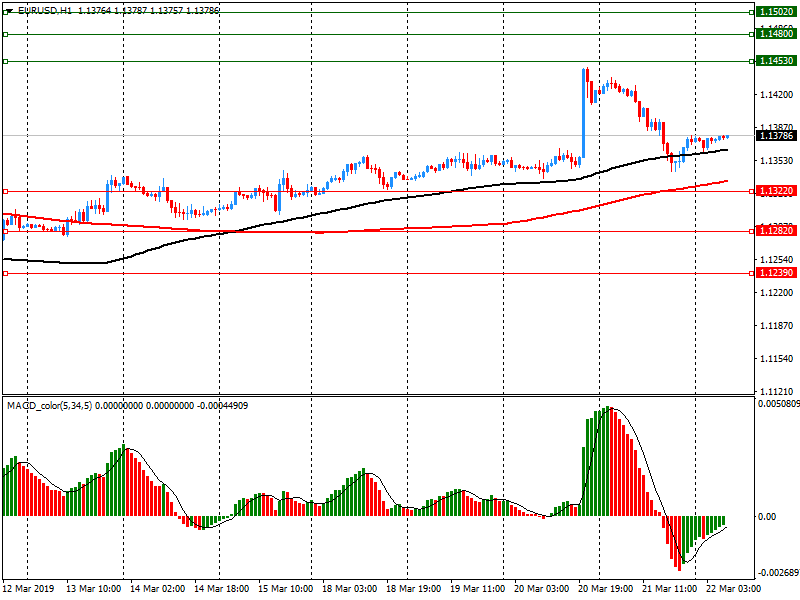Click the 1.14200 price scale value
This screenshot has height=600, width=800.
coord(776,95)
